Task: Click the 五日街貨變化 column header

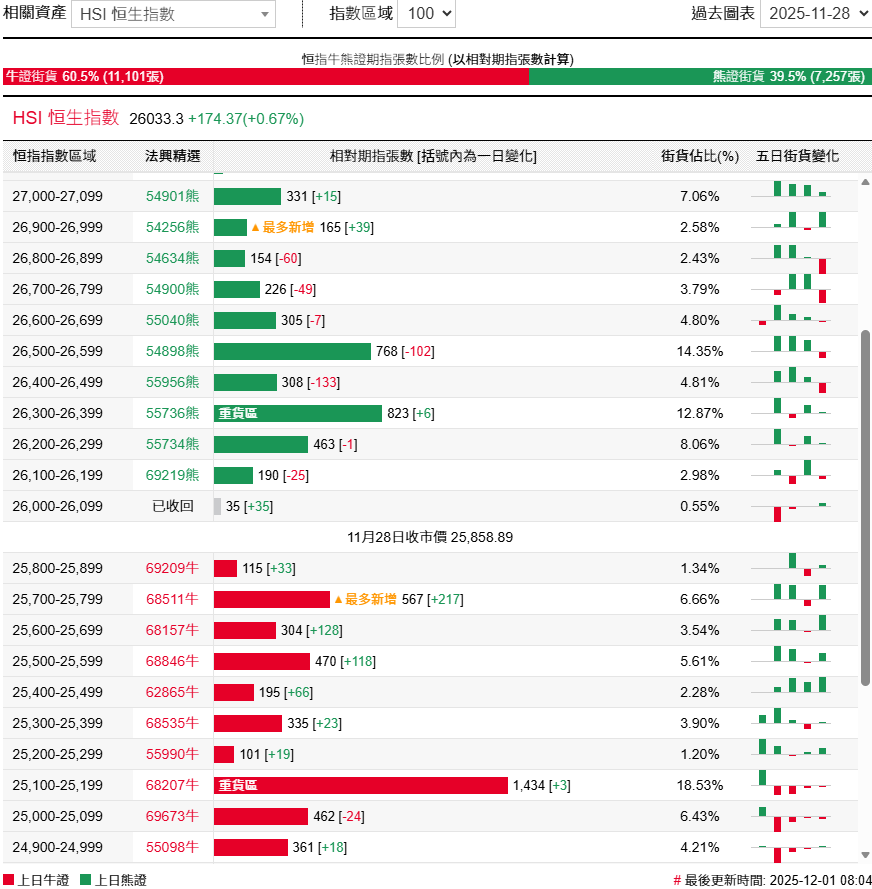Action: click(797, 158)
